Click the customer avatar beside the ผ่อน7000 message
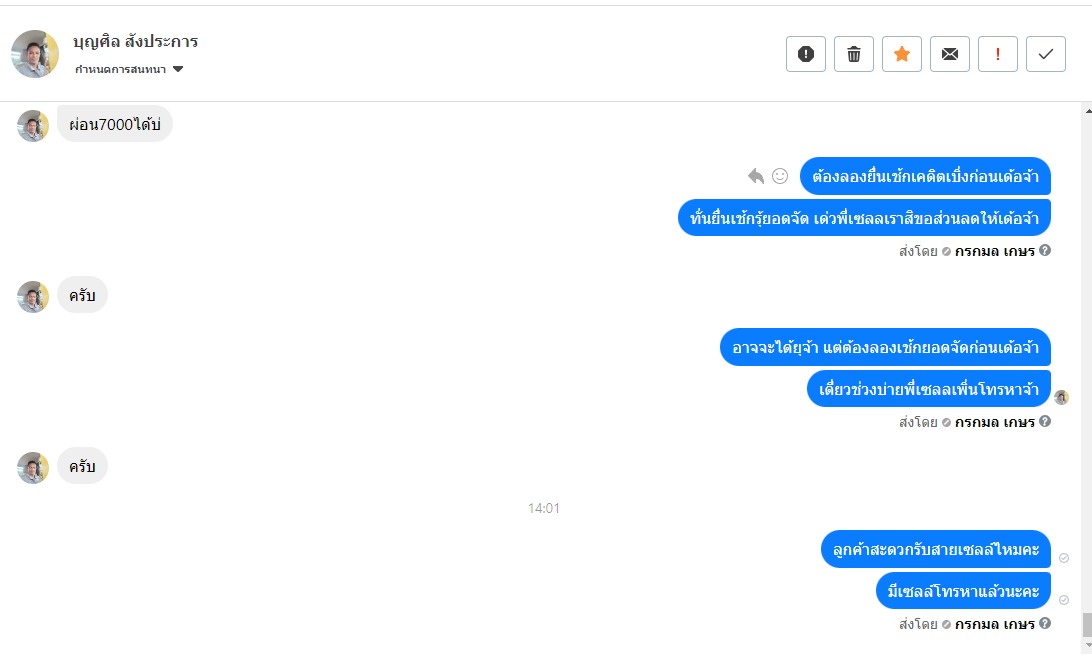Image resolution: width=1092 pixels, height=665 pixels. tap(33, 125)
